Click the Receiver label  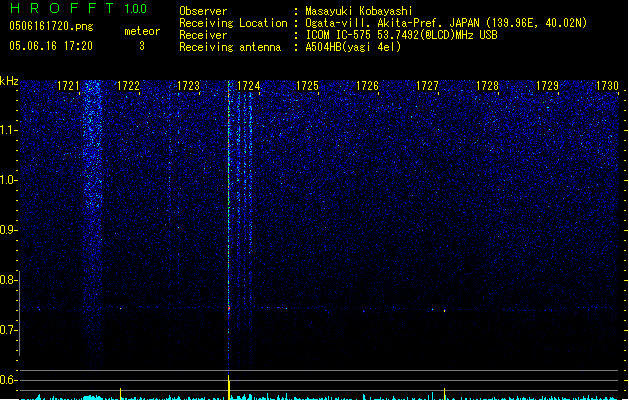[203, 35]
